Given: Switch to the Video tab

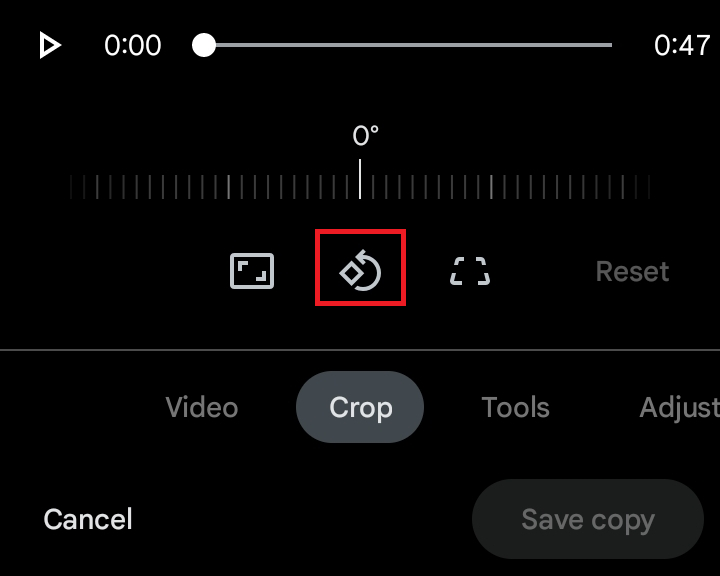Looking at the screenshot, I should [x=202, y=408].
